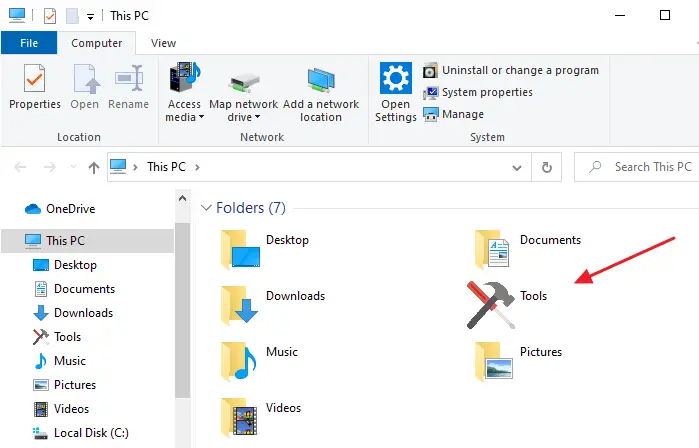Click the Access media icon
The height and width of the screenshot is (448, 699).
[185, 76]
